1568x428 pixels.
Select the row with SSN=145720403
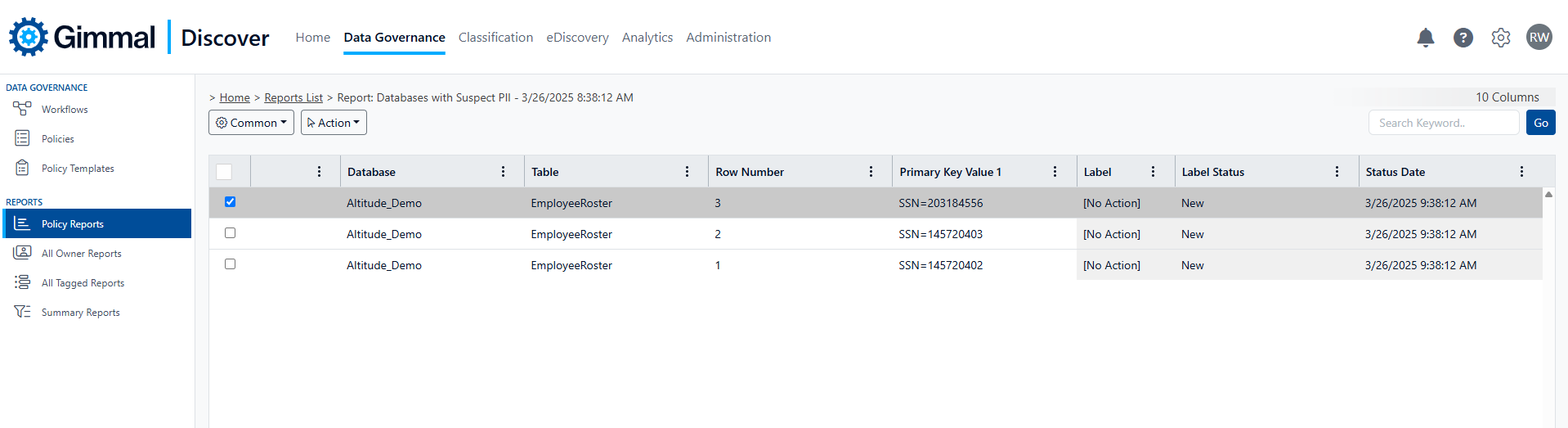[x=230, y=233]
